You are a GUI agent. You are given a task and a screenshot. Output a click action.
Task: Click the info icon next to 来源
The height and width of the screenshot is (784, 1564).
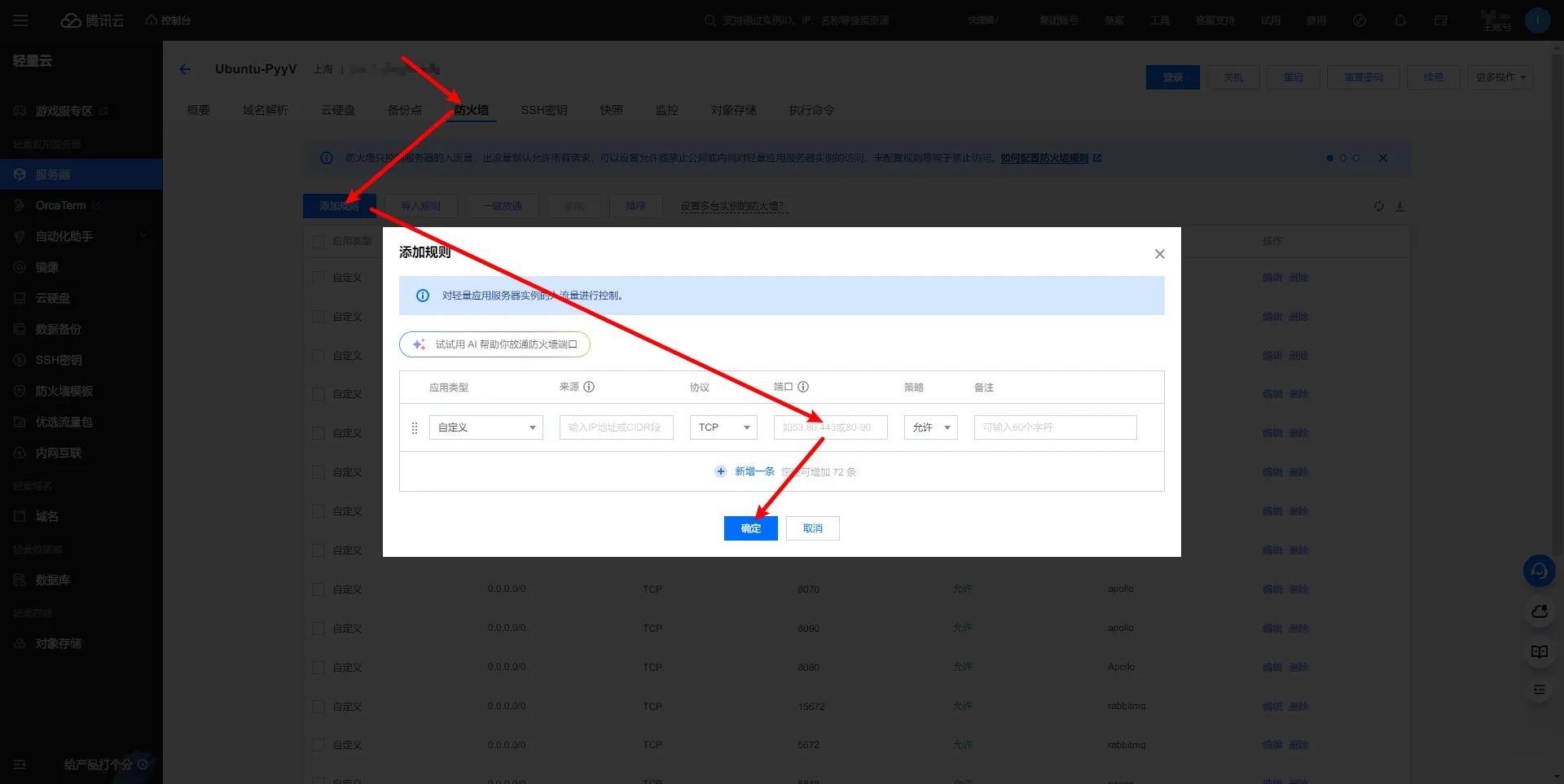click(589, 387)
